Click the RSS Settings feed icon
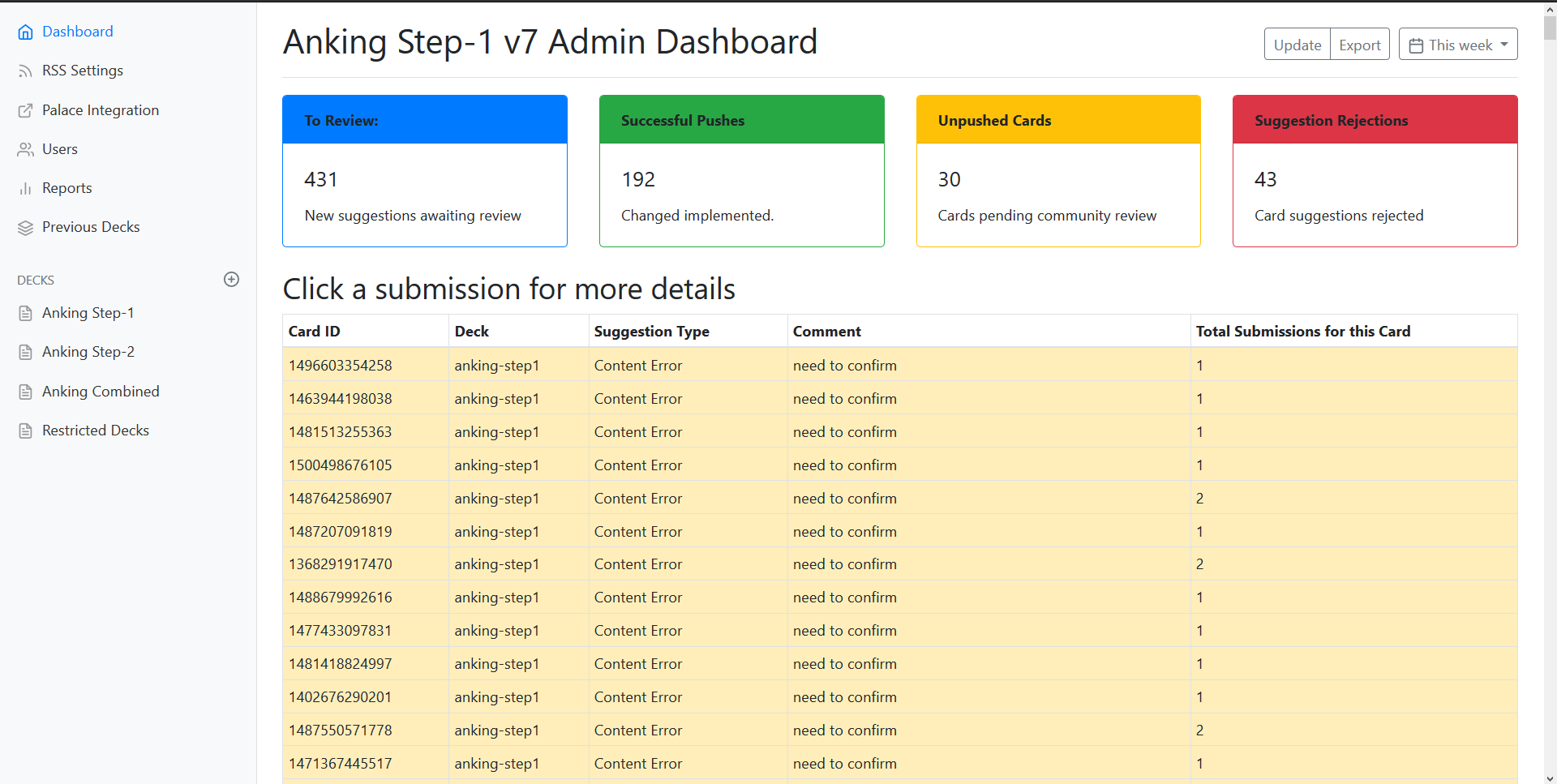The height and width of the screenshot is (784, 1557). 26,71
